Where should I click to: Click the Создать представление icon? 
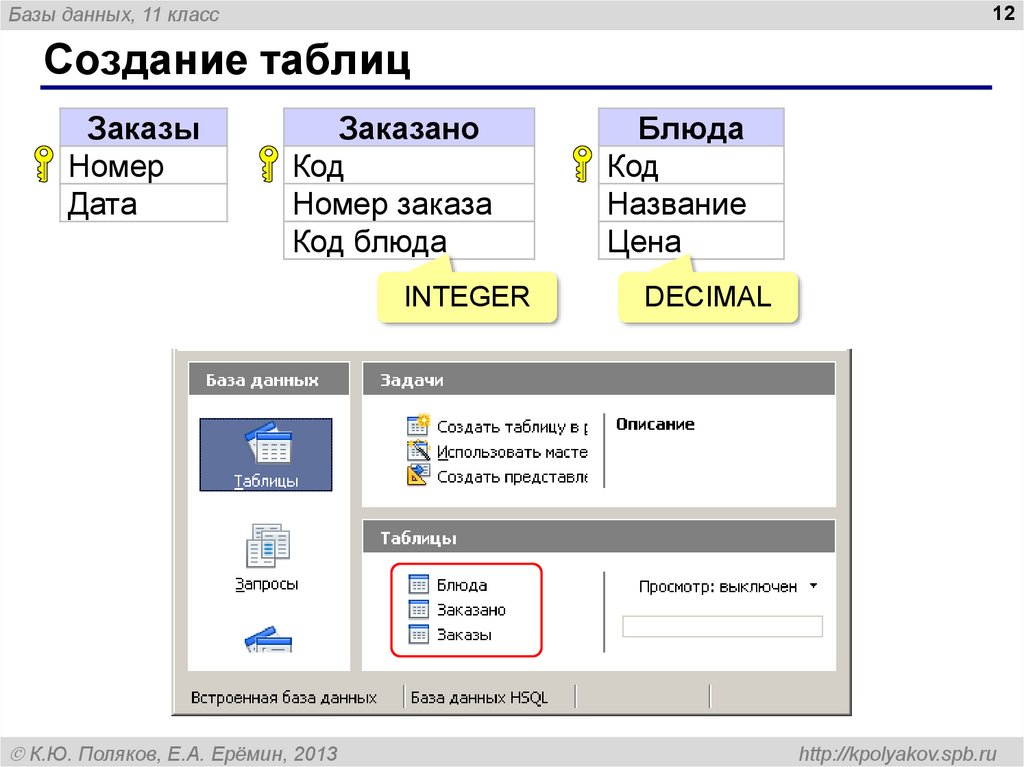pos(419,475)
